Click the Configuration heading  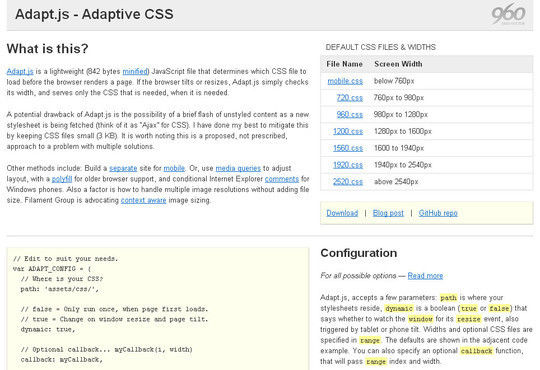click(359, 253)
